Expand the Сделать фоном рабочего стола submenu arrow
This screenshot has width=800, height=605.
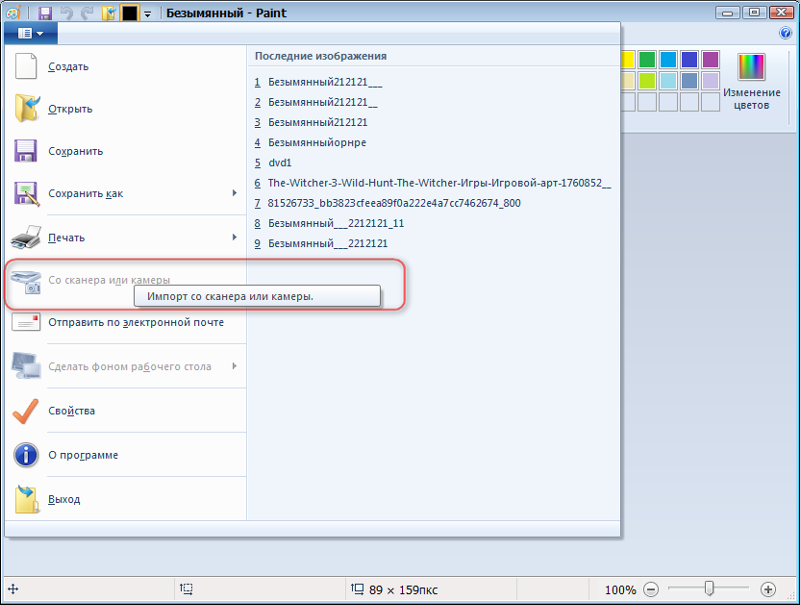[234, 366]
